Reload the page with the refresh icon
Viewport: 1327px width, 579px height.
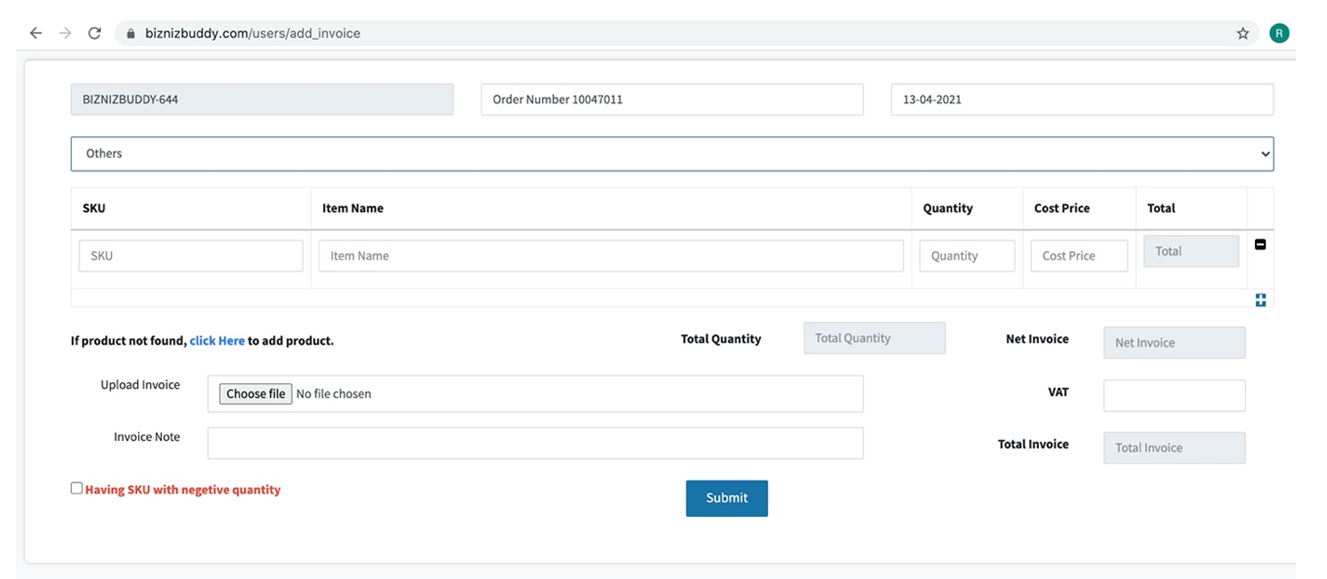94,33
